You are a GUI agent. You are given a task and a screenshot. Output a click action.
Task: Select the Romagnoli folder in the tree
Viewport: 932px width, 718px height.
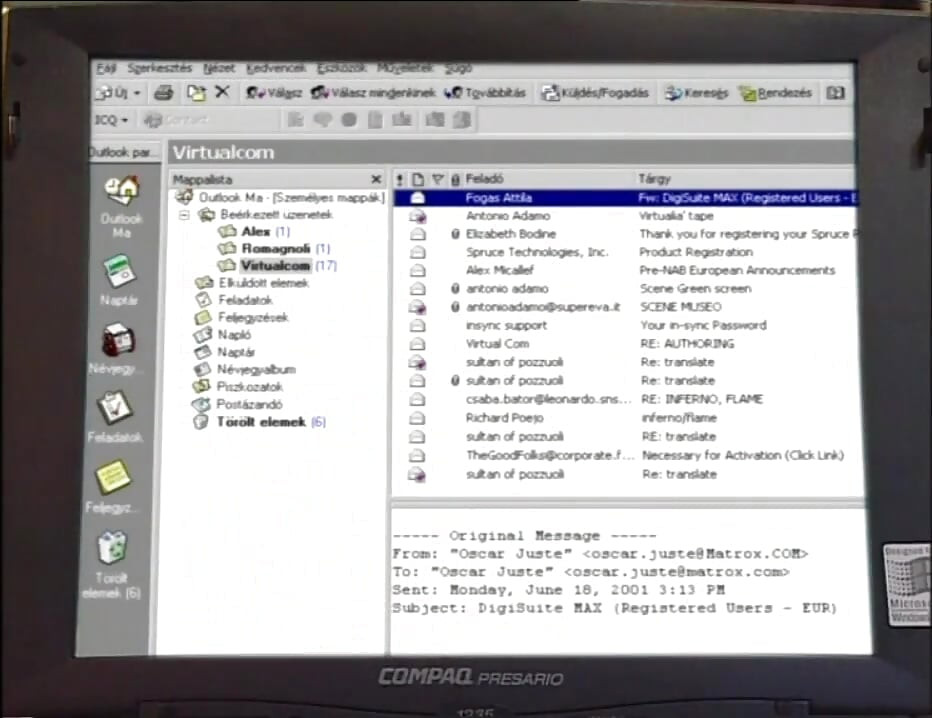coord(275,248)
